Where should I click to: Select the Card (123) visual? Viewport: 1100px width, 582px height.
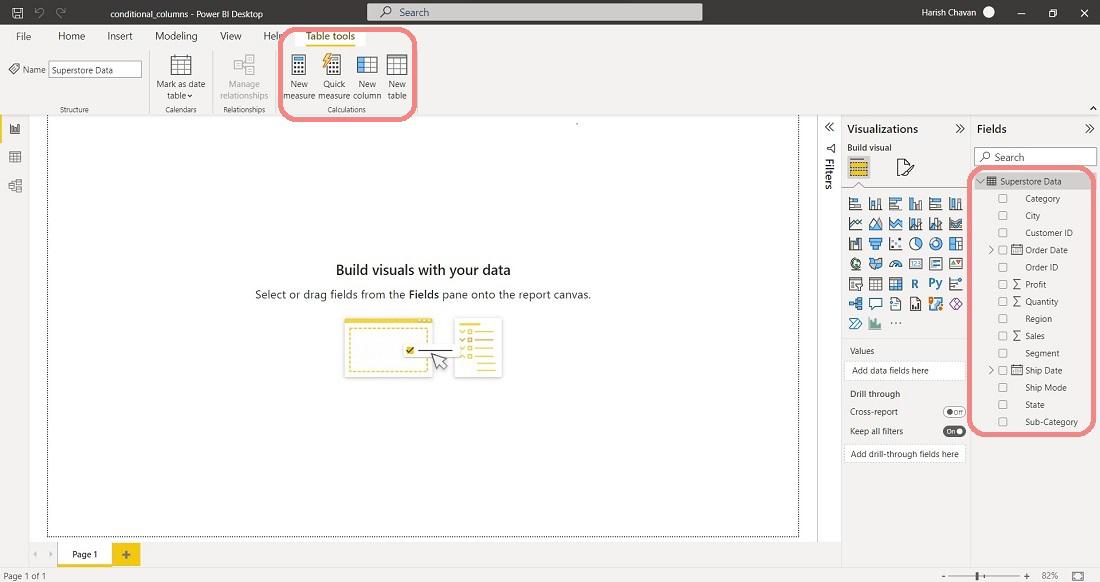point(915,264)
